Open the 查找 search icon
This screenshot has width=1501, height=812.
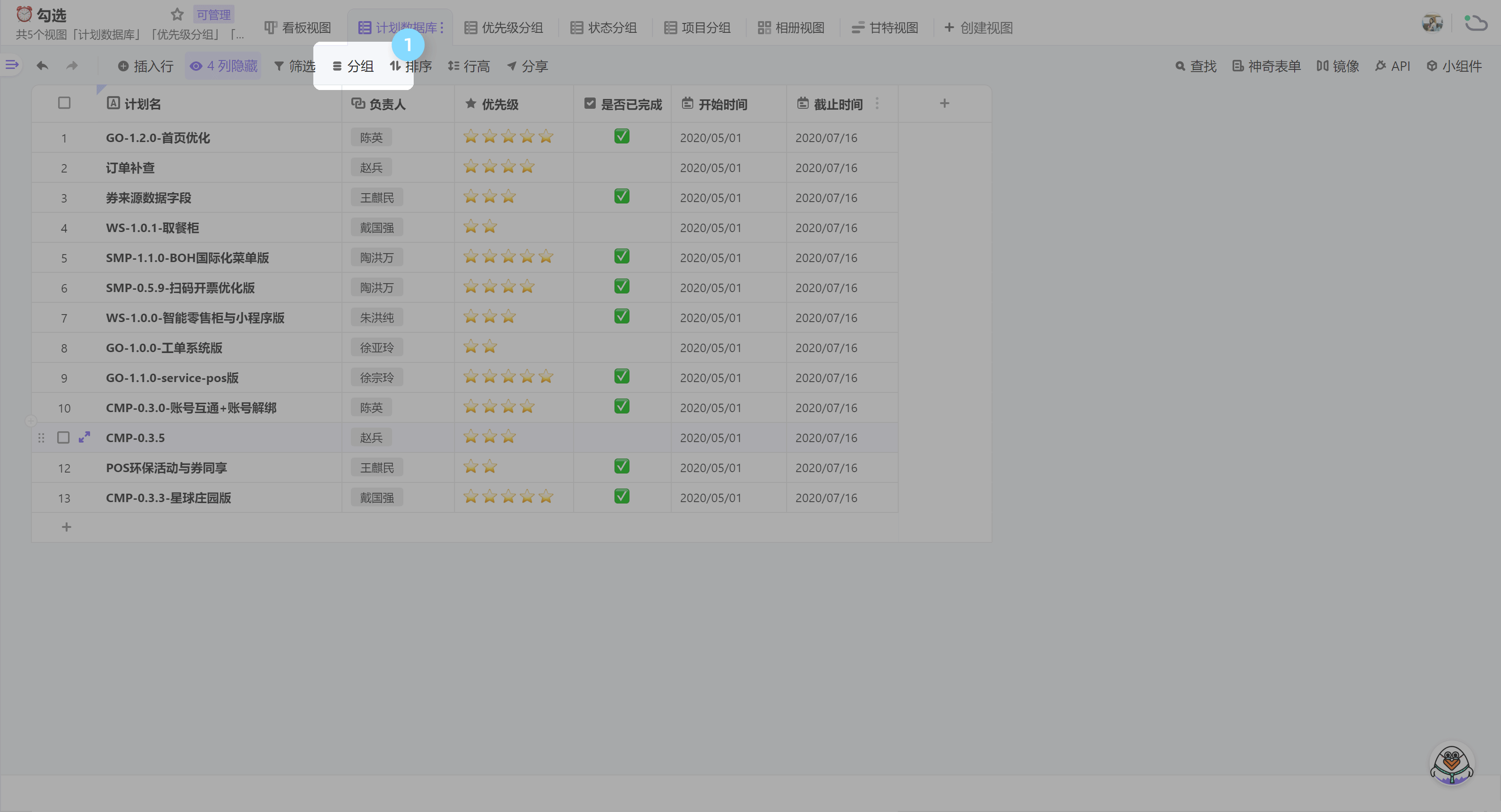point(1196,66)
